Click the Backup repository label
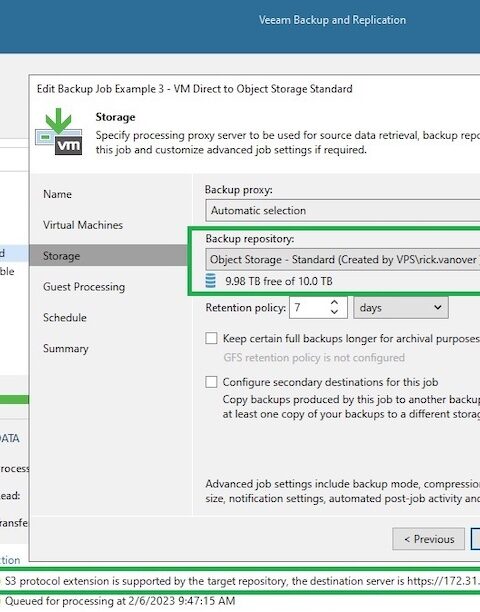Image resolution: width=480 pixels, height=612 pixels. tap(250, 238)
